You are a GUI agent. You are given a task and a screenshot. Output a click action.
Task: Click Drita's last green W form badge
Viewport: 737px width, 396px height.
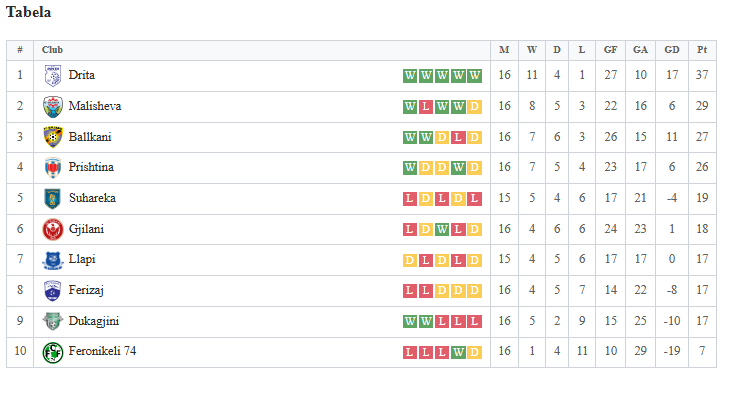pyautogui.click(x=475, y=76)
